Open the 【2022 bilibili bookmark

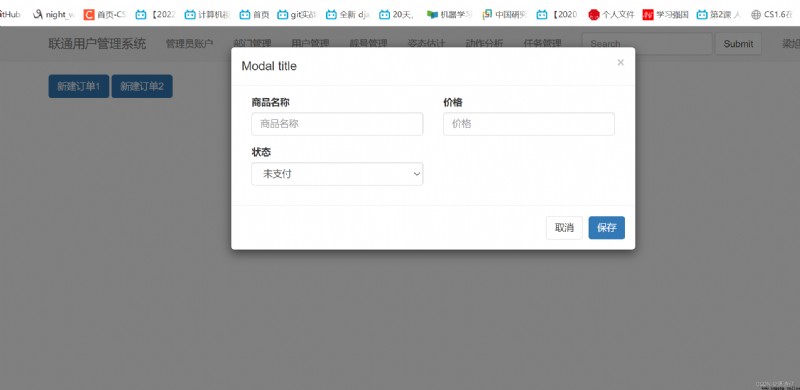156,14
